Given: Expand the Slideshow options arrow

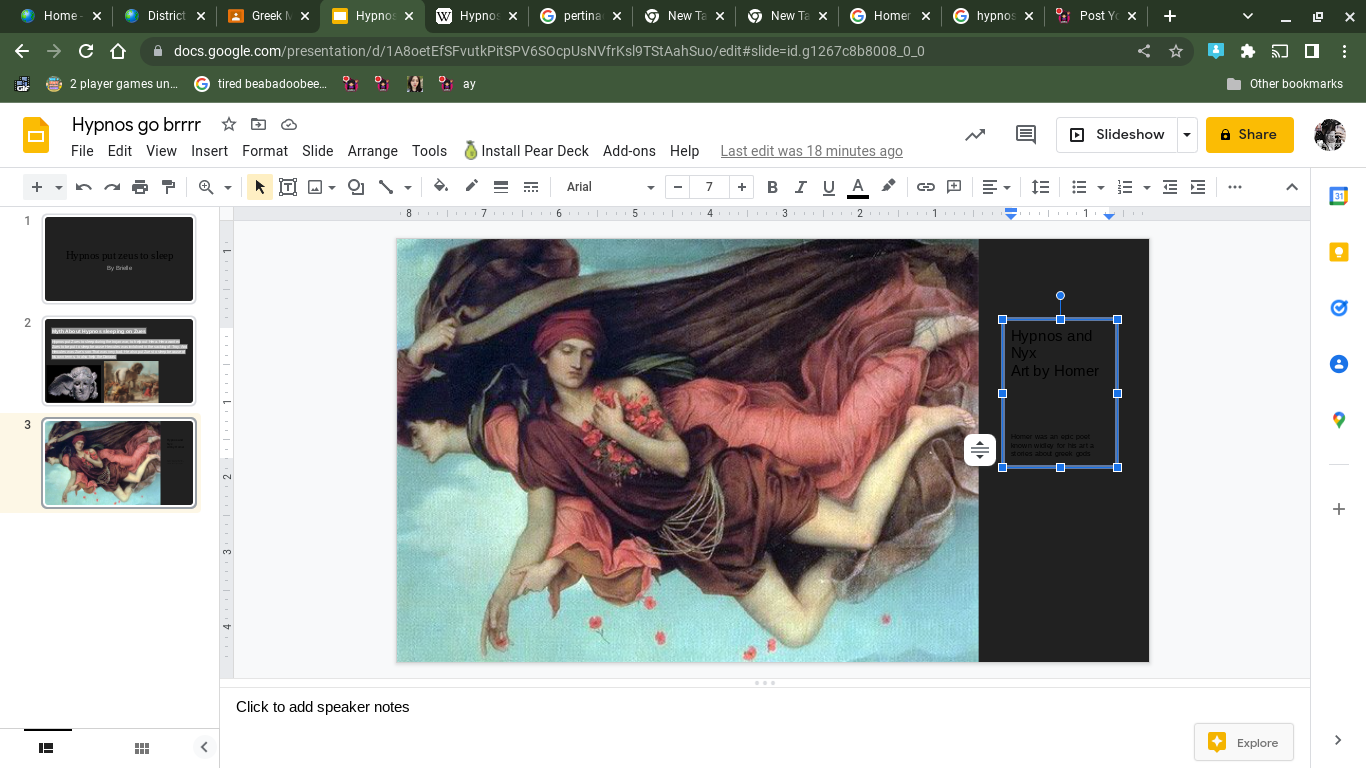Looking at the screenshot, I should click(x=1187, y=135).
